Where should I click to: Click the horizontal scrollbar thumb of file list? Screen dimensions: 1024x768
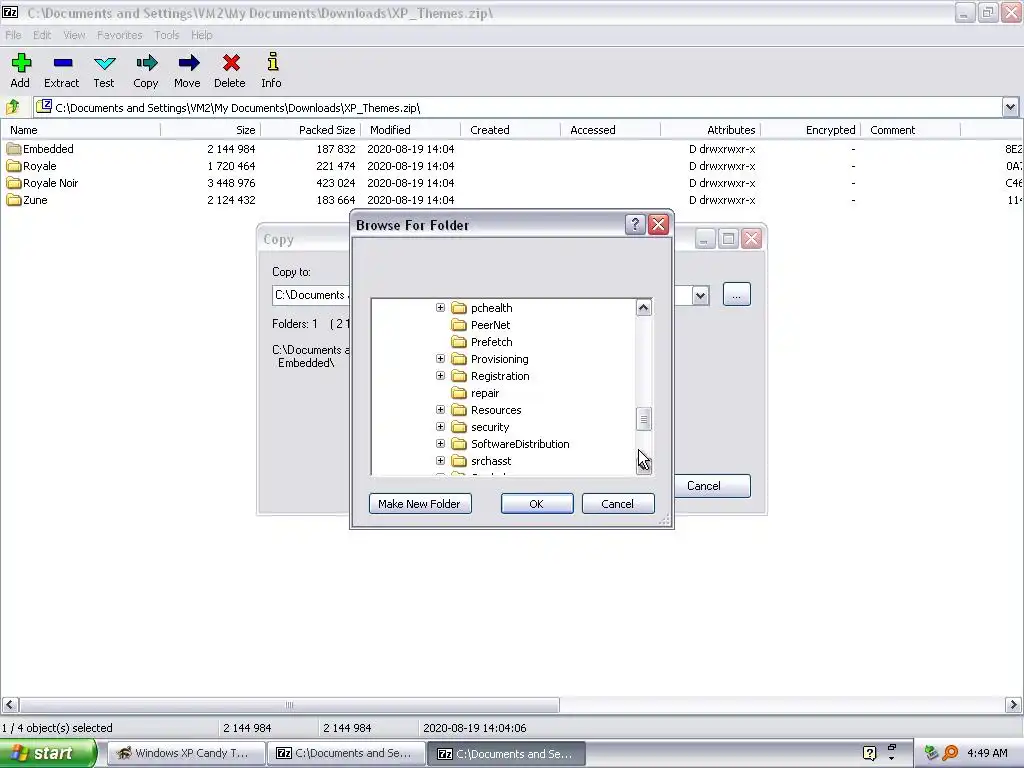coord(289,705)
